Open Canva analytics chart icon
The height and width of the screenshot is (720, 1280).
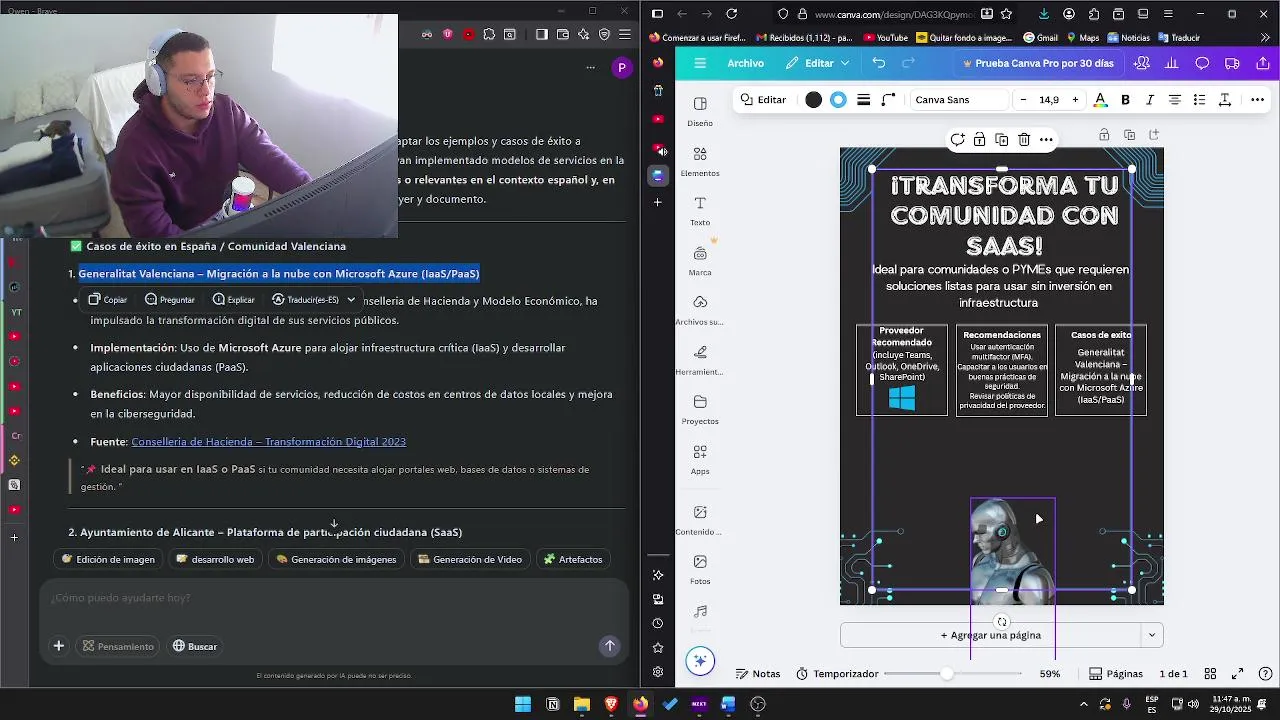(1172, 63)
